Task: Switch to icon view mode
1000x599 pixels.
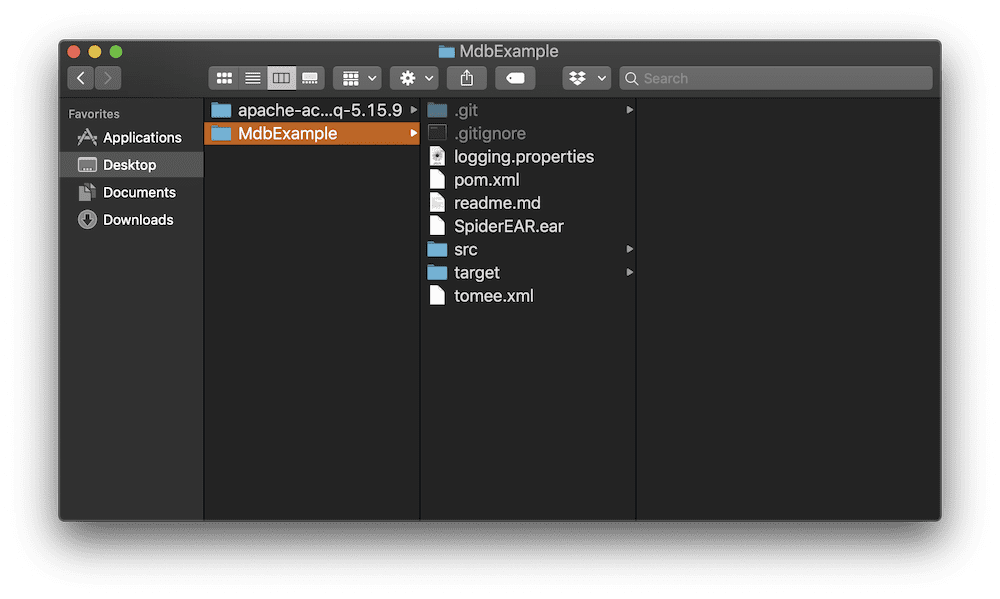Action: pyautogui.click(x=224, y=78)
